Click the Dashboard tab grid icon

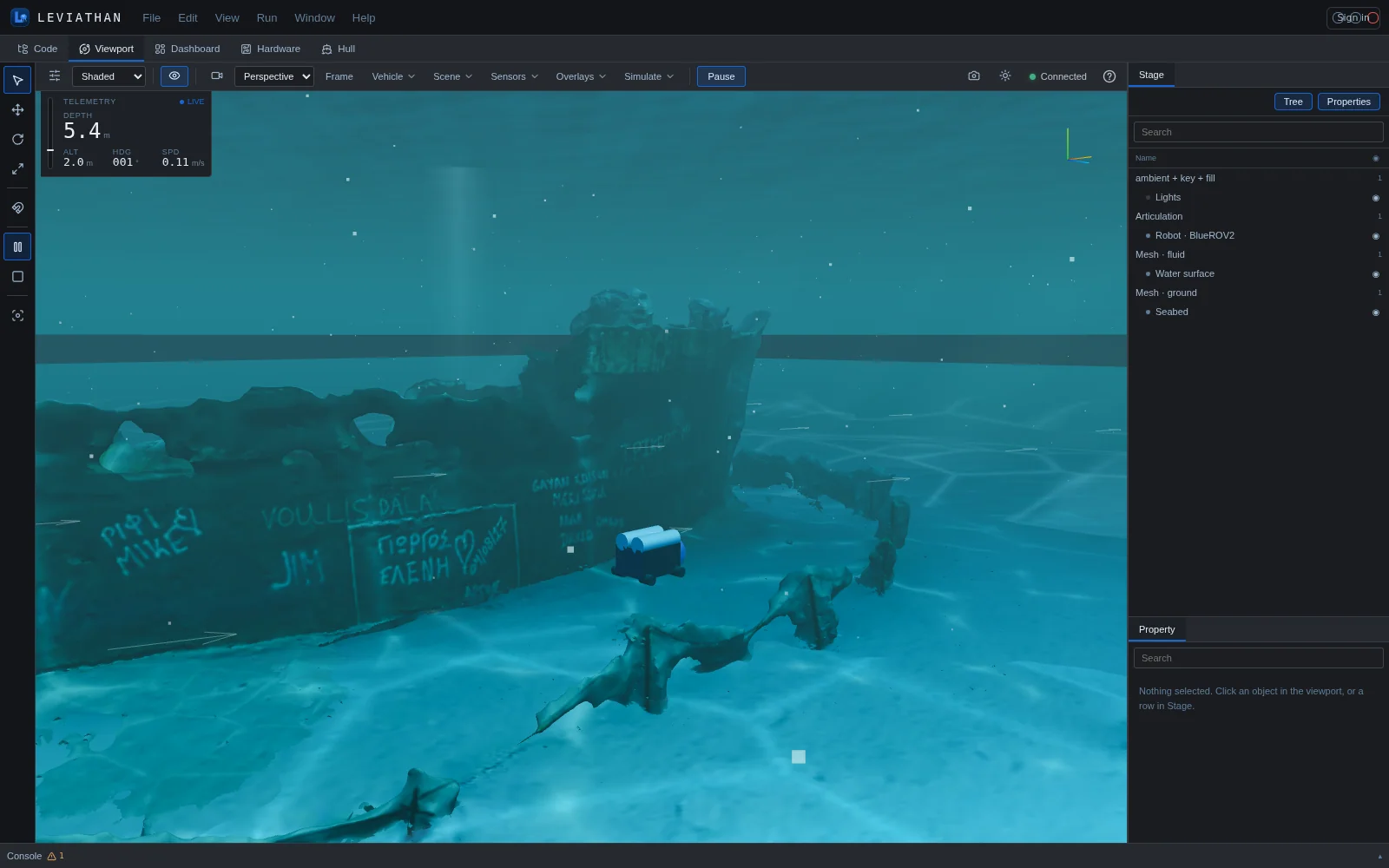[160, 49]
